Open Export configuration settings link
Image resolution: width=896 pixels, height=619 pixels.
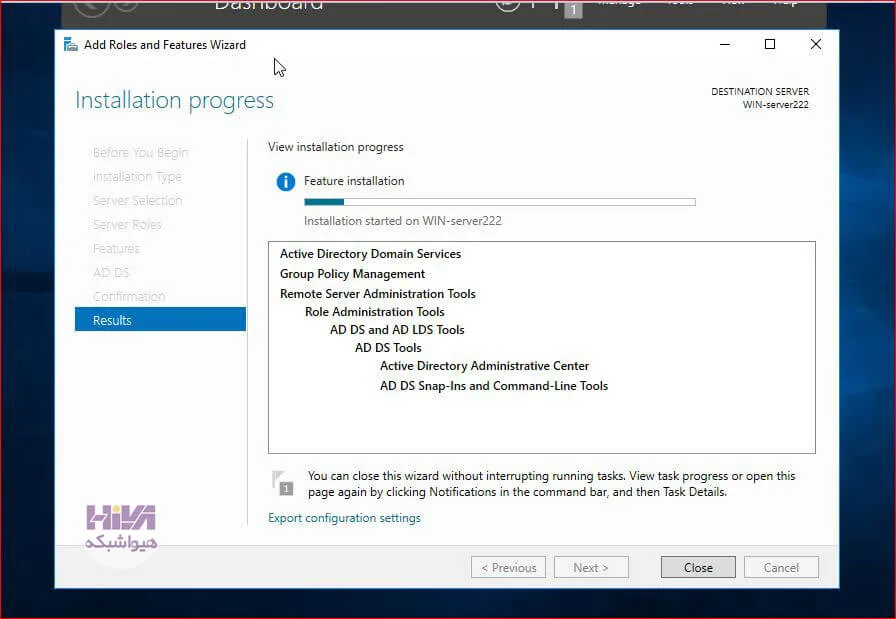point(344,518)
